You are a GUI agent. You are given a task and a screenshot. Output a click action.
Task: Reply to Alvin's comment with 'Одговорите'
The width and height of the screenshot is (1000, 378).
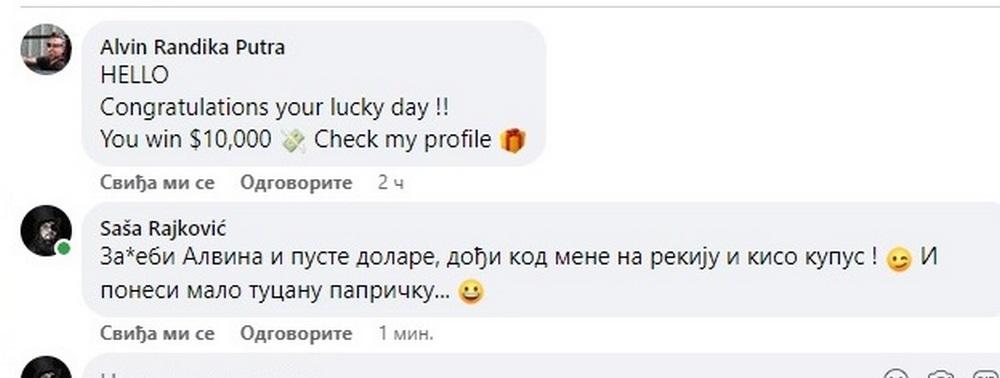[296, 183]
